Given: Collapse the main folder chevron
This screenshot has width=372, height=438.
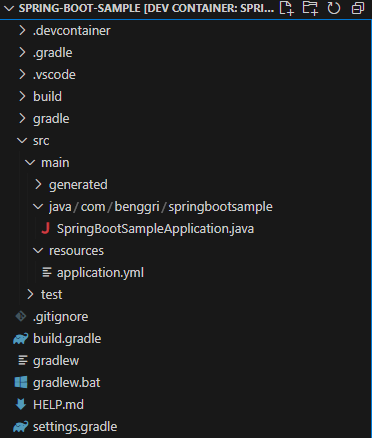Looking at the screenshot, I should (x=30, y=163).
